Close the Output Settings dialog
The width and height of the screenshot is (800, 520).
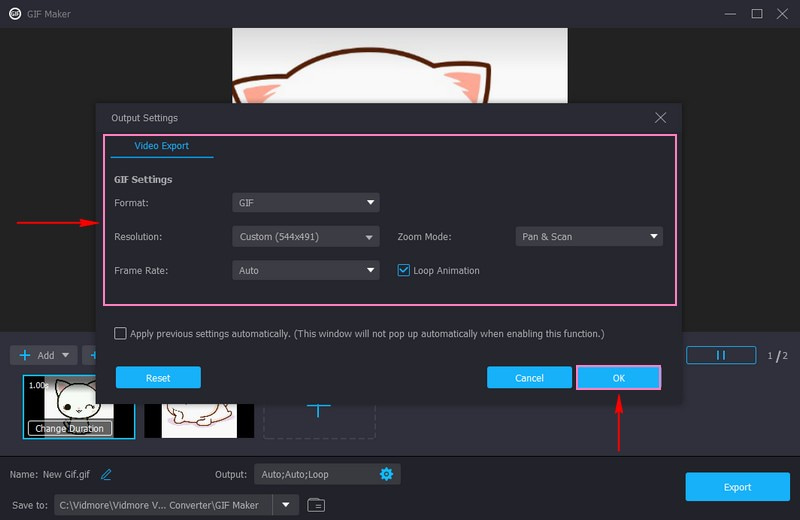click(660, 118)
